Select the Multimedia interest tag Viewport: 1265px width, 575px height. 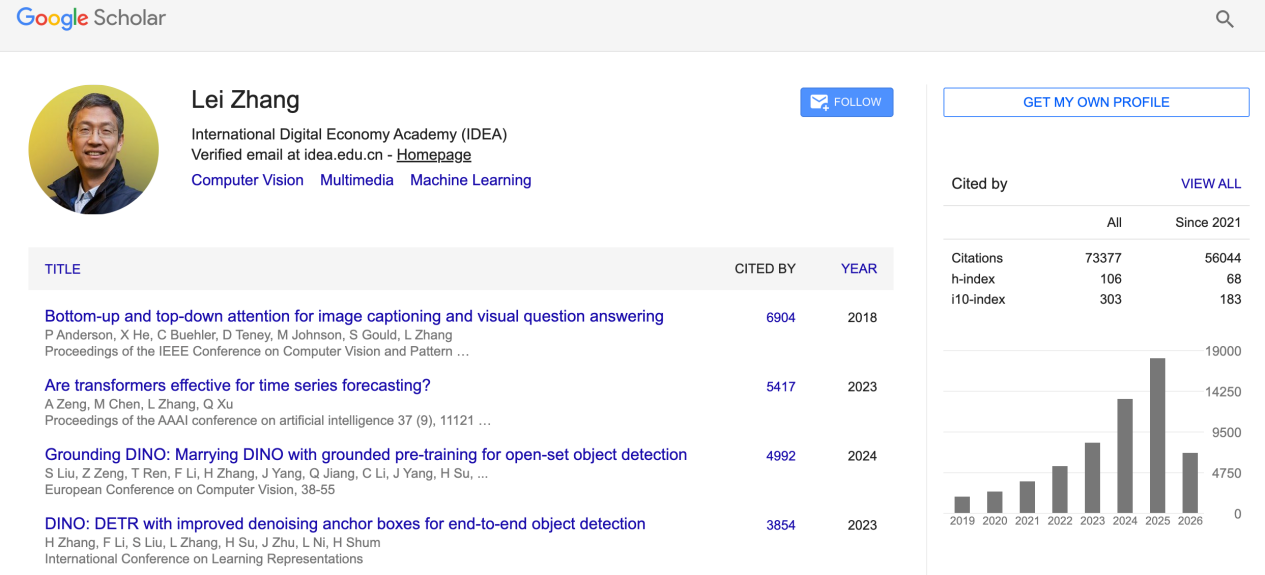pos(357,180)
